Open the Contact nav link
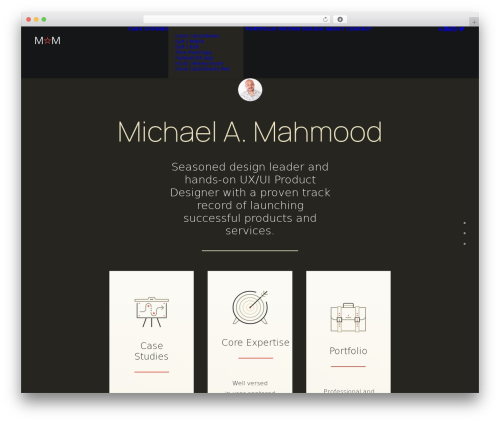This screenshot has height=423, width=500. [x=359, y=29]
